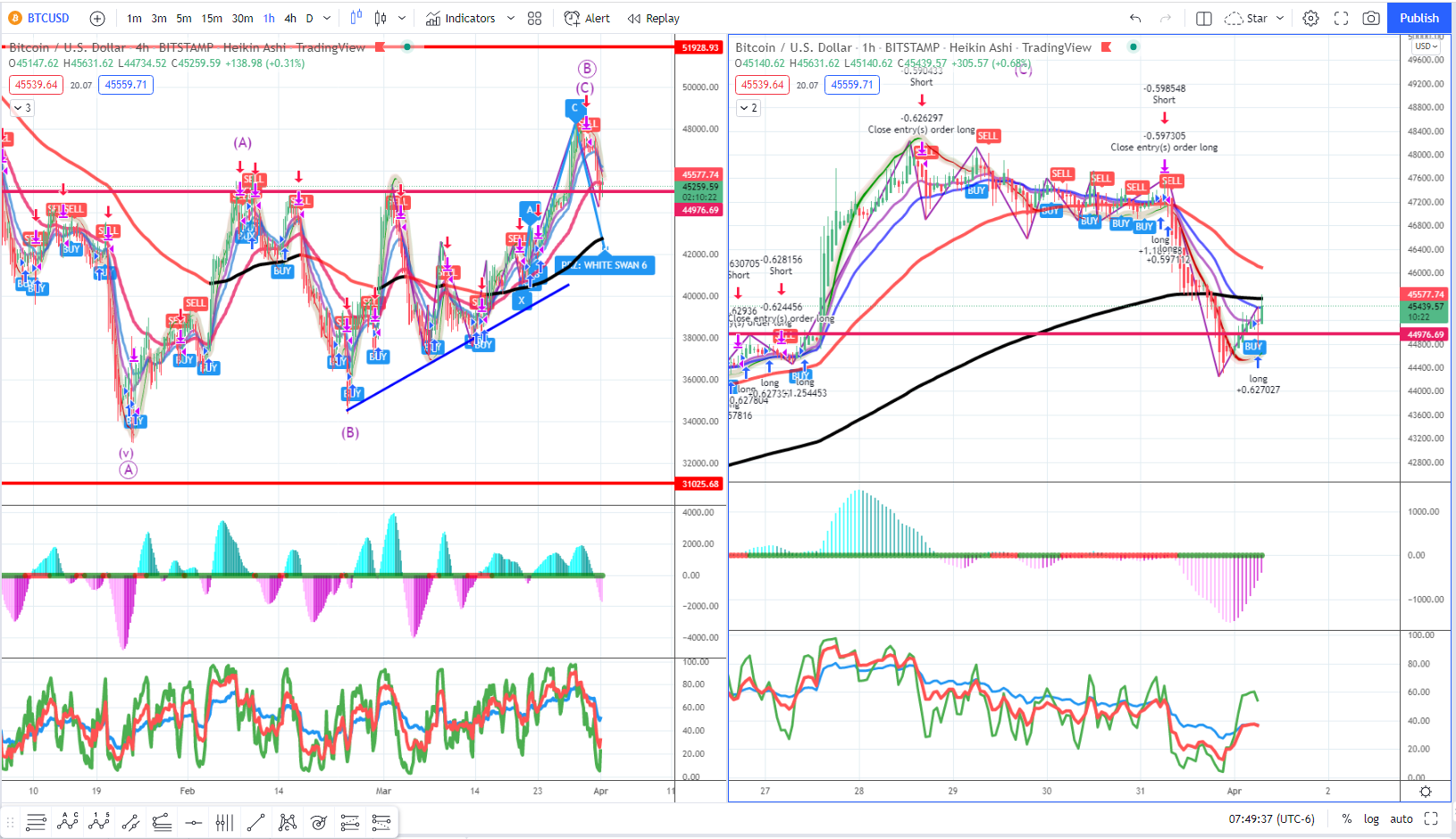Enter fullscreen mode
The image size is (1456, 839).
(1341, 18)
